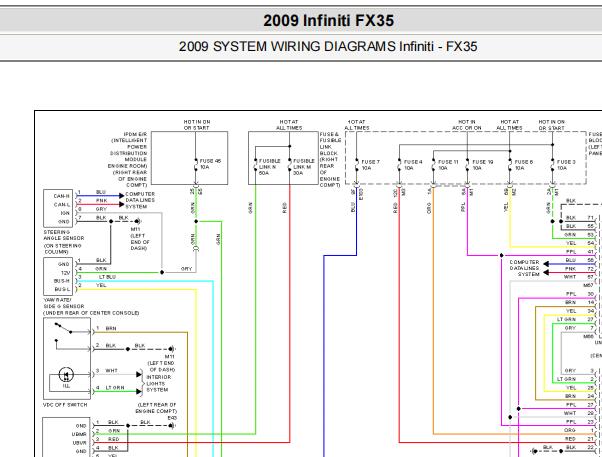Click the '(ON STEERING COLUMN)' location note
Image resolution: width=602 pixels, height=457 pixels.
(63, 249)
